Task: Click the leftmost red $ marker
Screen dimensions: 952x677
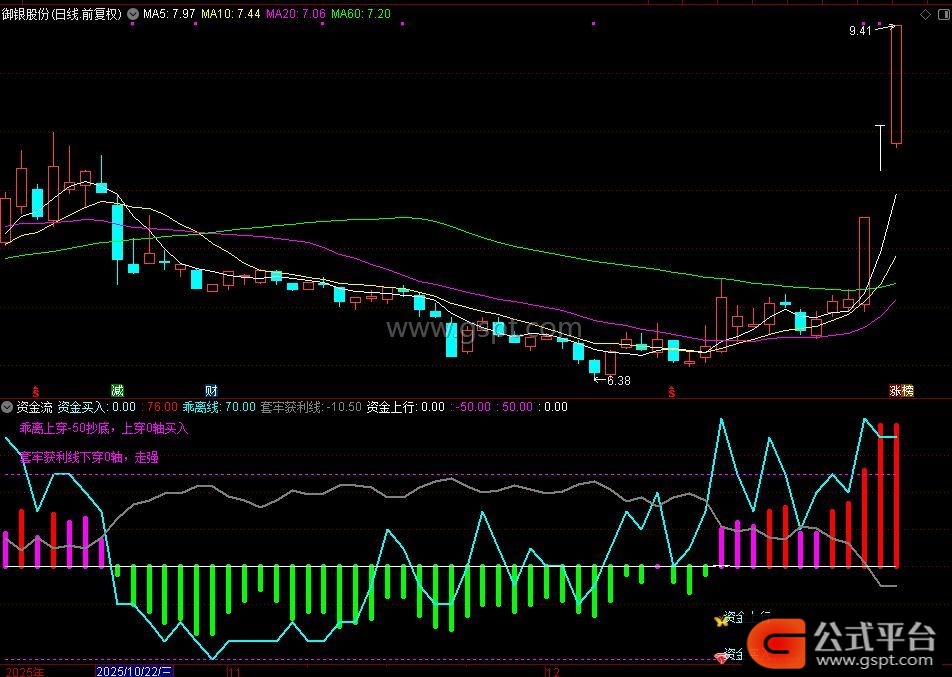Action: 37,390
